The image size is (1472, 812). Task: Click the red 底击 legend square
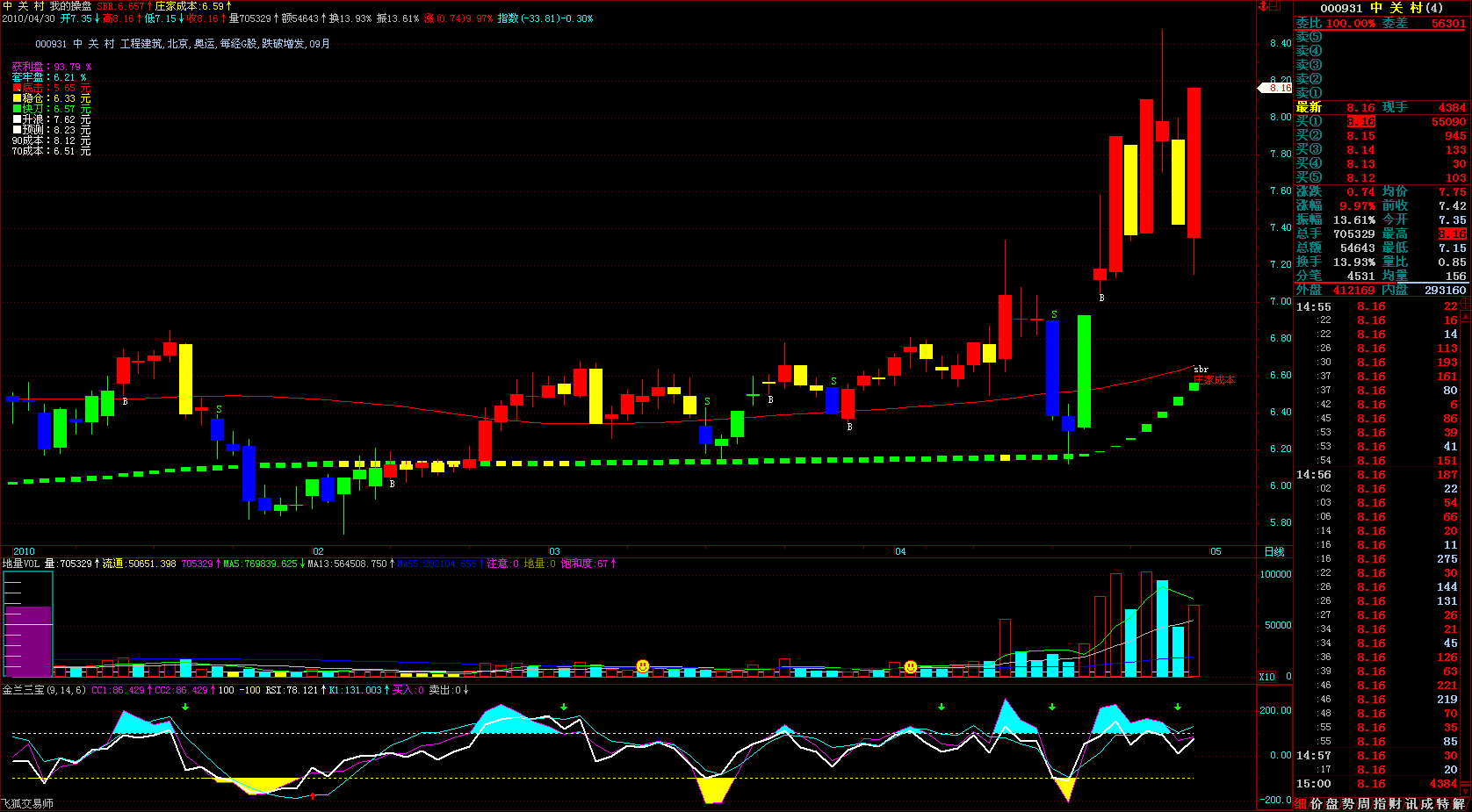pos(17,88)
